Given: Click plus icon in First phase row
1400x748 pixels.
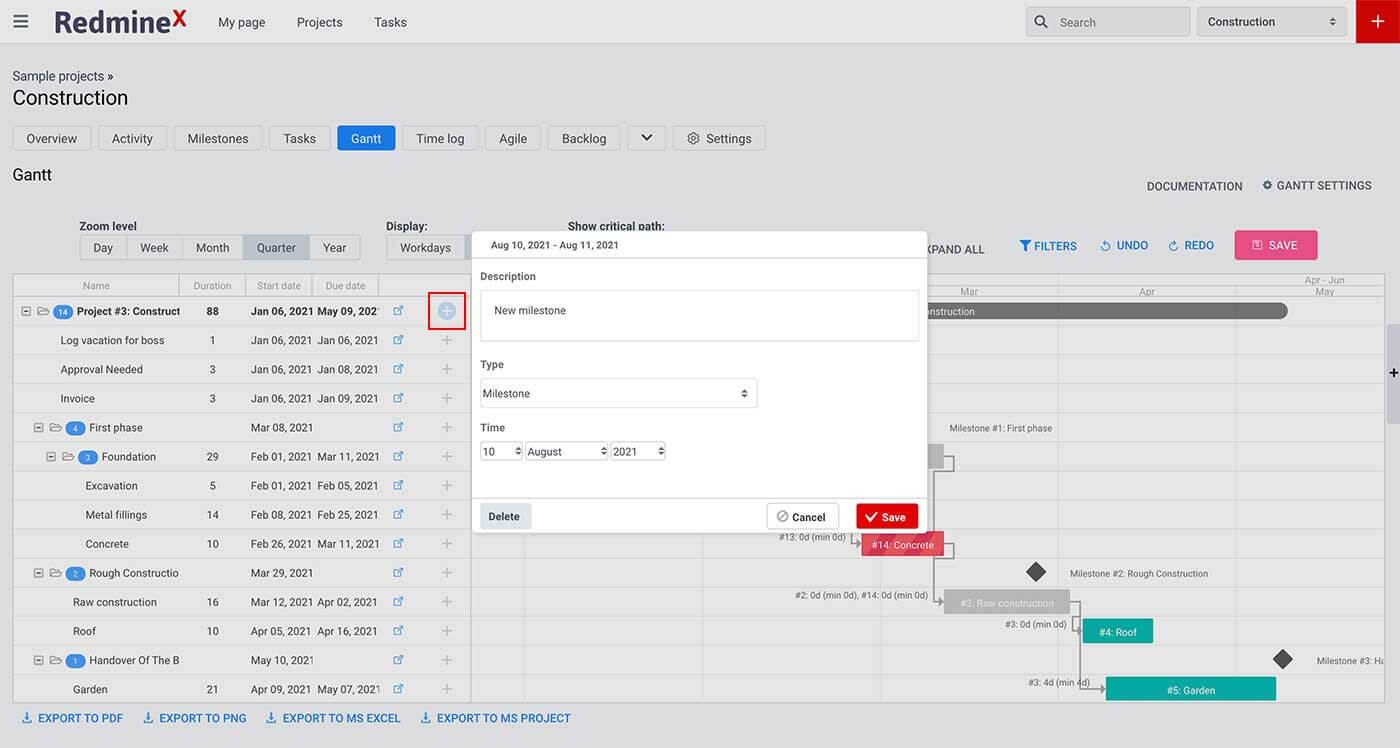Looking at the screenshot, I should 447,427.
